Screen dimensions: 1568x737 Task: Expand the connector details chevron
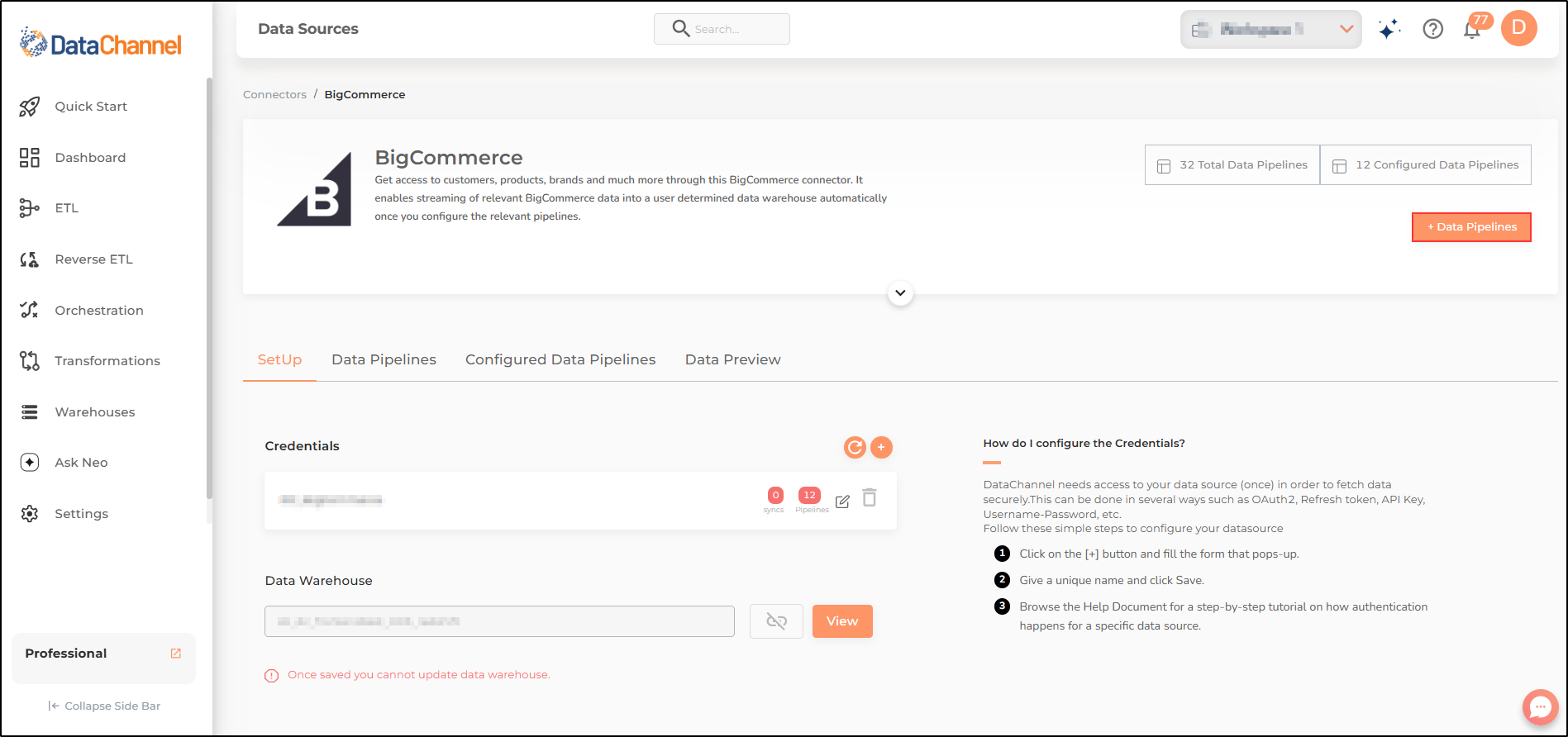(x=900, y=292)
